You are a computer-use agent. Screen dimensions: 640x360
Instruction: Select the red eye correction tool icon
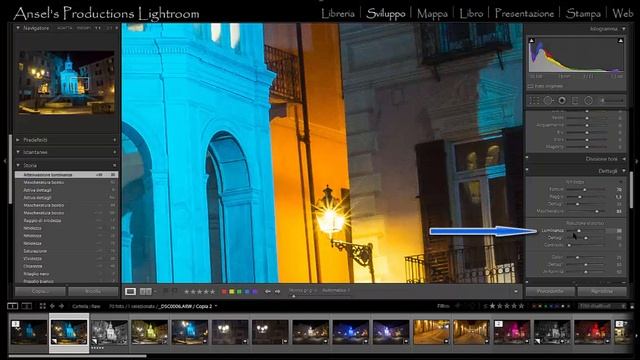(x=562, y=100)
